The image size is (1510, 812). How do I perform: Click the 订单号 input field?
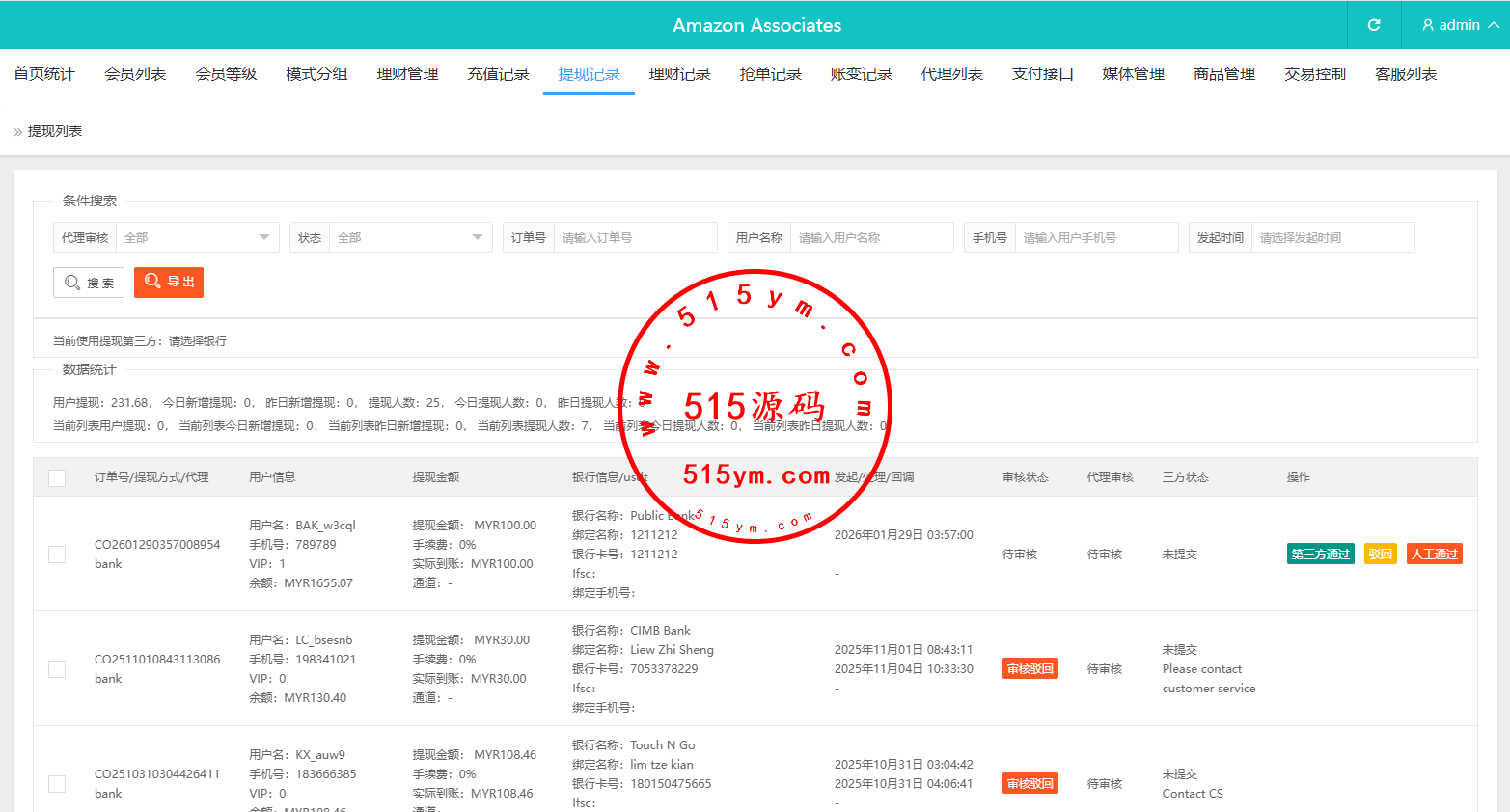[635, 237]
